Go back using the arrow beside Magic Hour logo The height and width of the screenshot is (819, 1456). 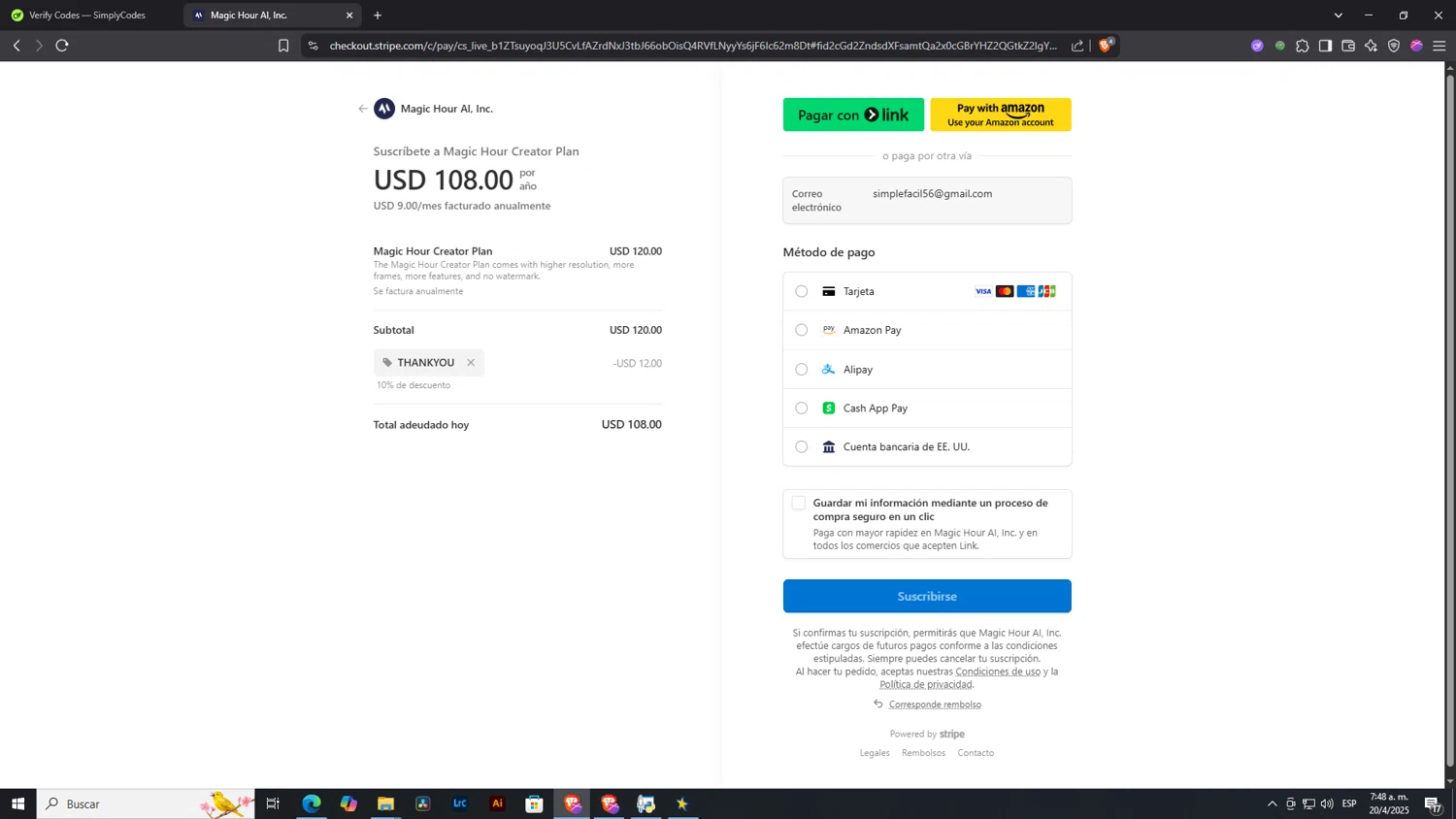pyautogui.click(x=363, y=109)
